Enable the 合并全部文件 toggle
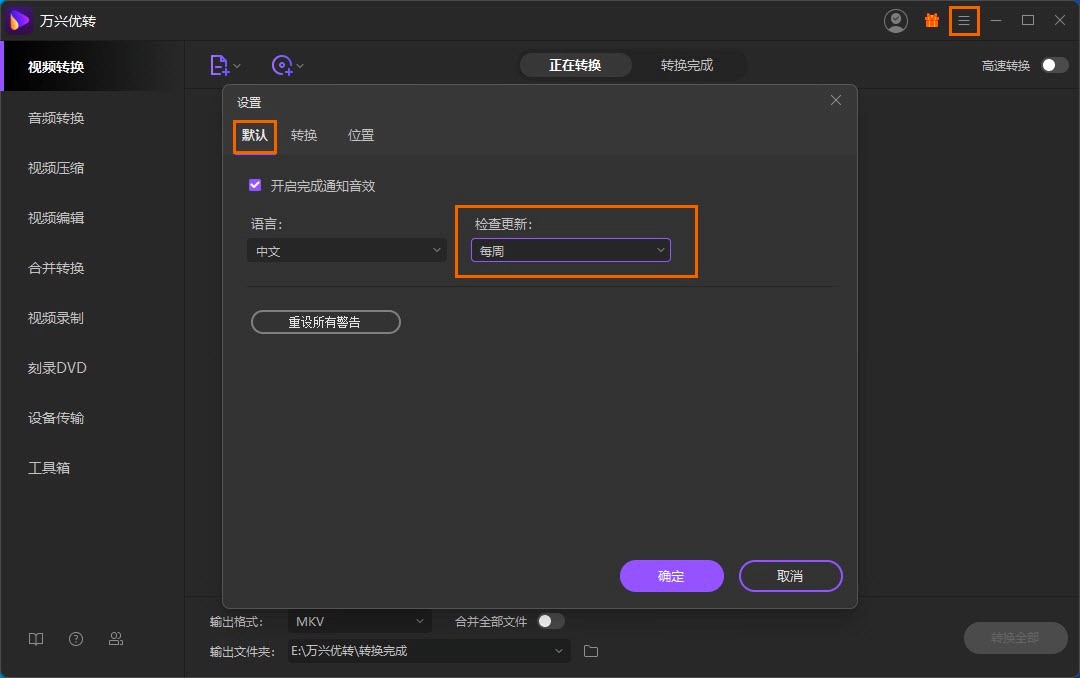1080x678 pixels. click(550, 621)
